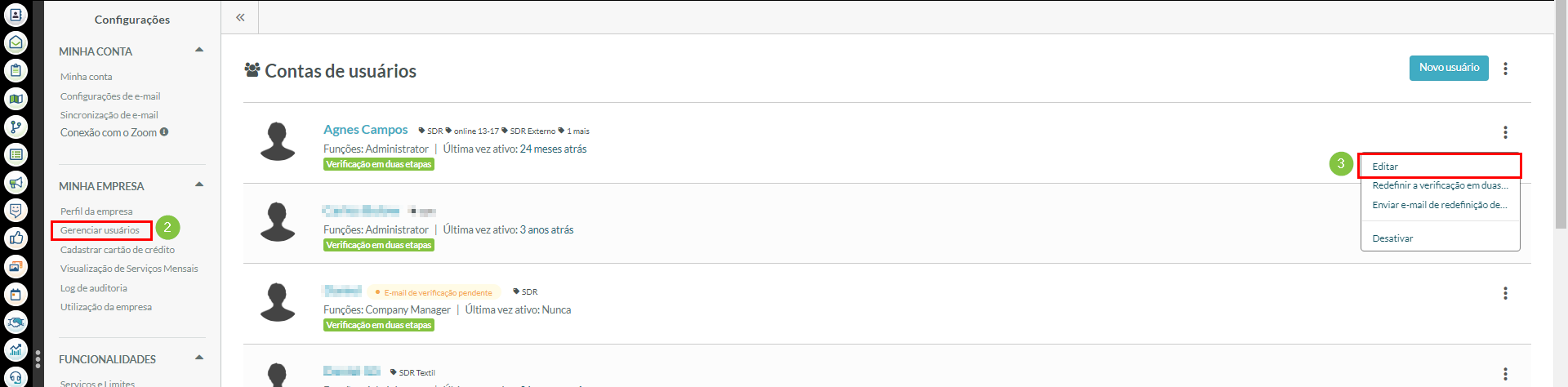Collapse the MINHA CONTA section
This screenshot has width=1568, height=387.
199,51
